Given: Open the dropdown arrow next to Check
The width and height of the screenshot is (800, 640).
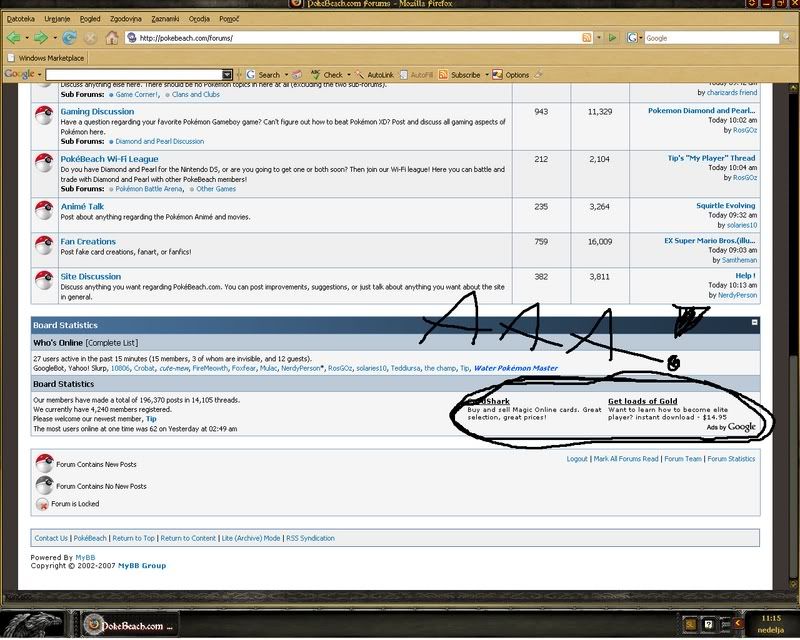Looking at the screenshot, I should tap(349, 75).
